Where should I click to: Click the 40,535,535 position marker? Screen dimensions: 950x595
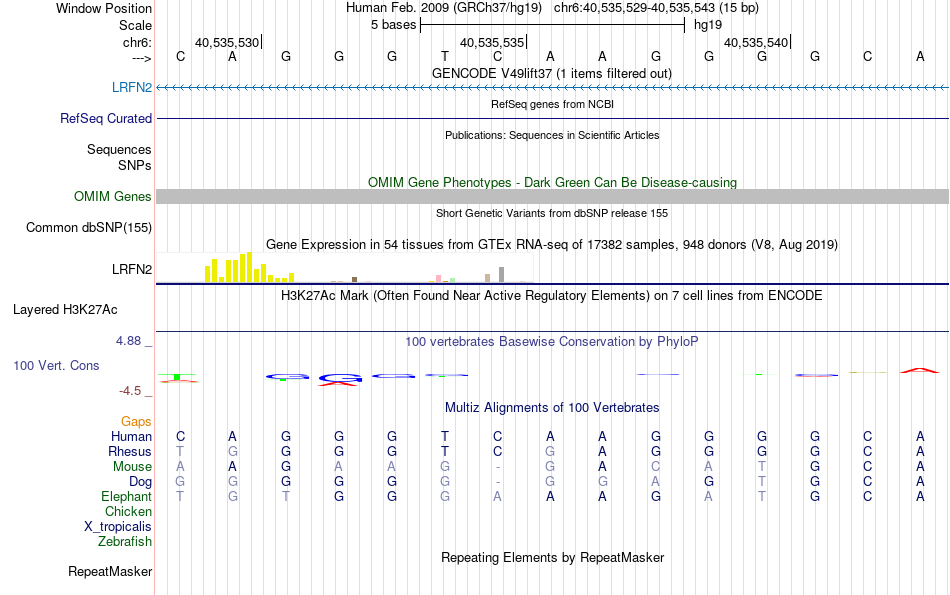[492, 42]
